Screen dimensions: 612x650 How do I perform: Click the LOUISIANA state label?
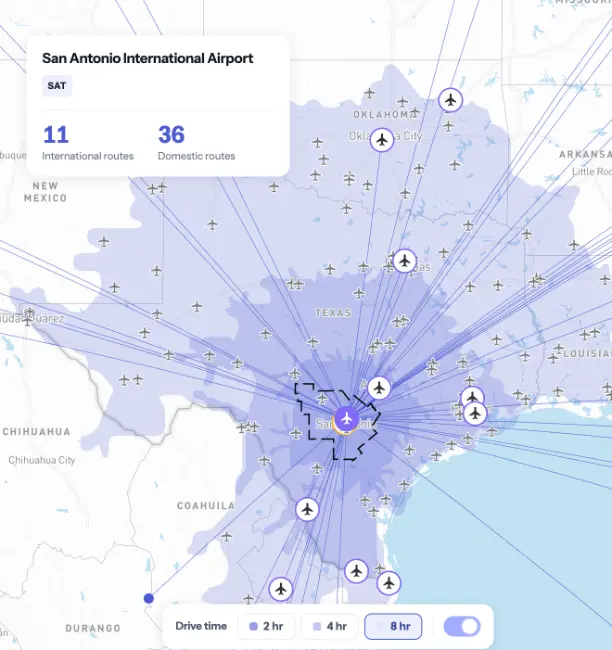pos(587,354)
